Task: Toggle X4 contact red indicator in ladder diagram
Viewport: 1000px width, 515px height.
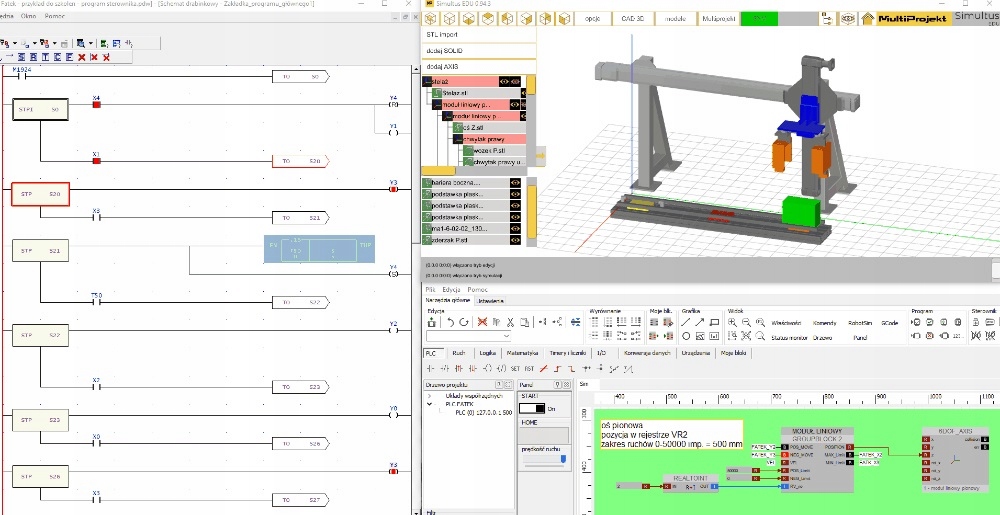Action: 97,104
